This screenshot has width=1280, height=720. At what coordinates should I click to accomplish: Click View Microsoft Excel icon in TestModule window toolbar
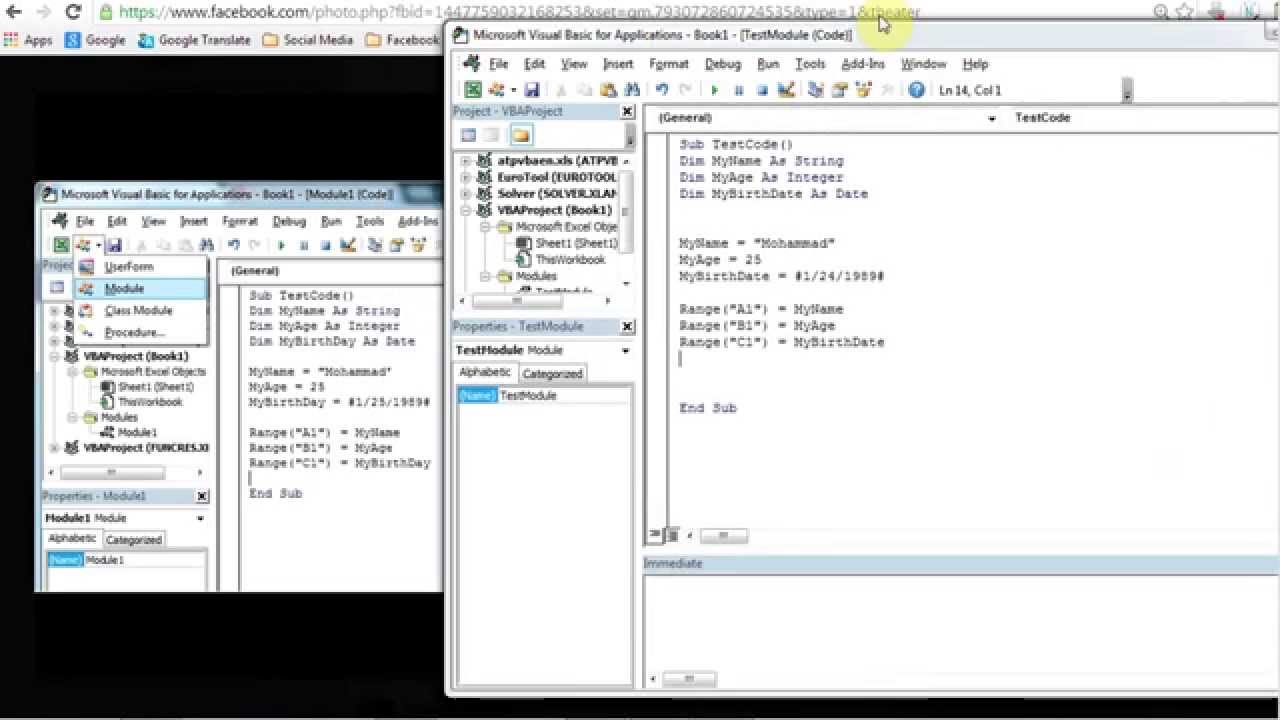tap(473, 90)
